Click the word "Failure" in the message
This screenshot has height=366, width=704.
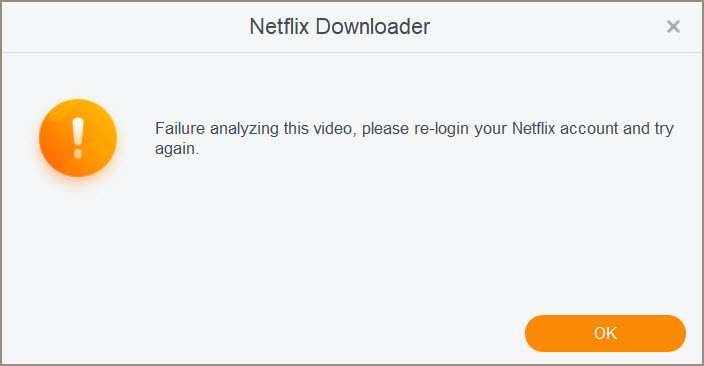coord(180,129)
